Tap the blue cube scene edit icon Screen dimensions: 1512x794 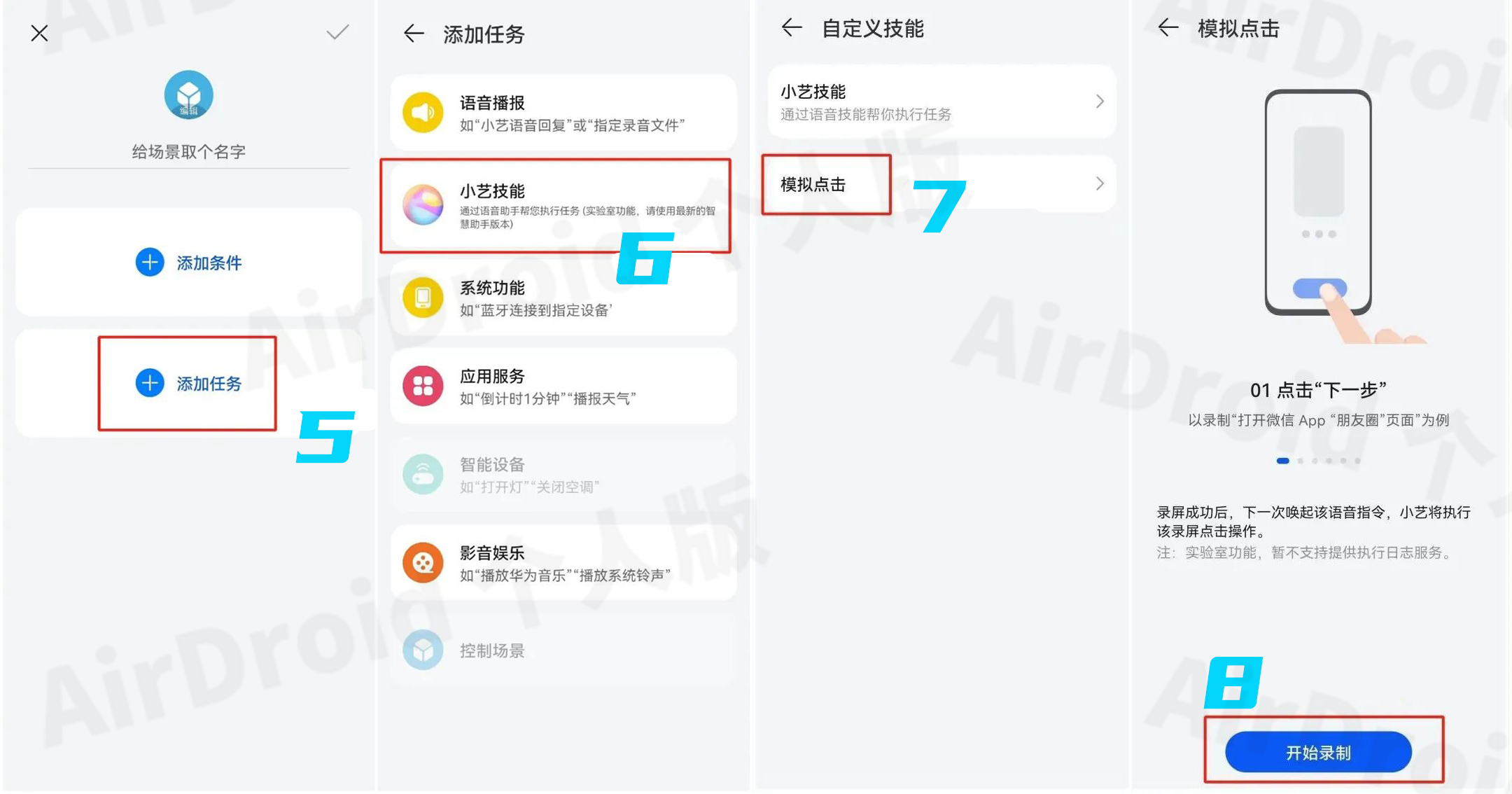pos(188,95)
